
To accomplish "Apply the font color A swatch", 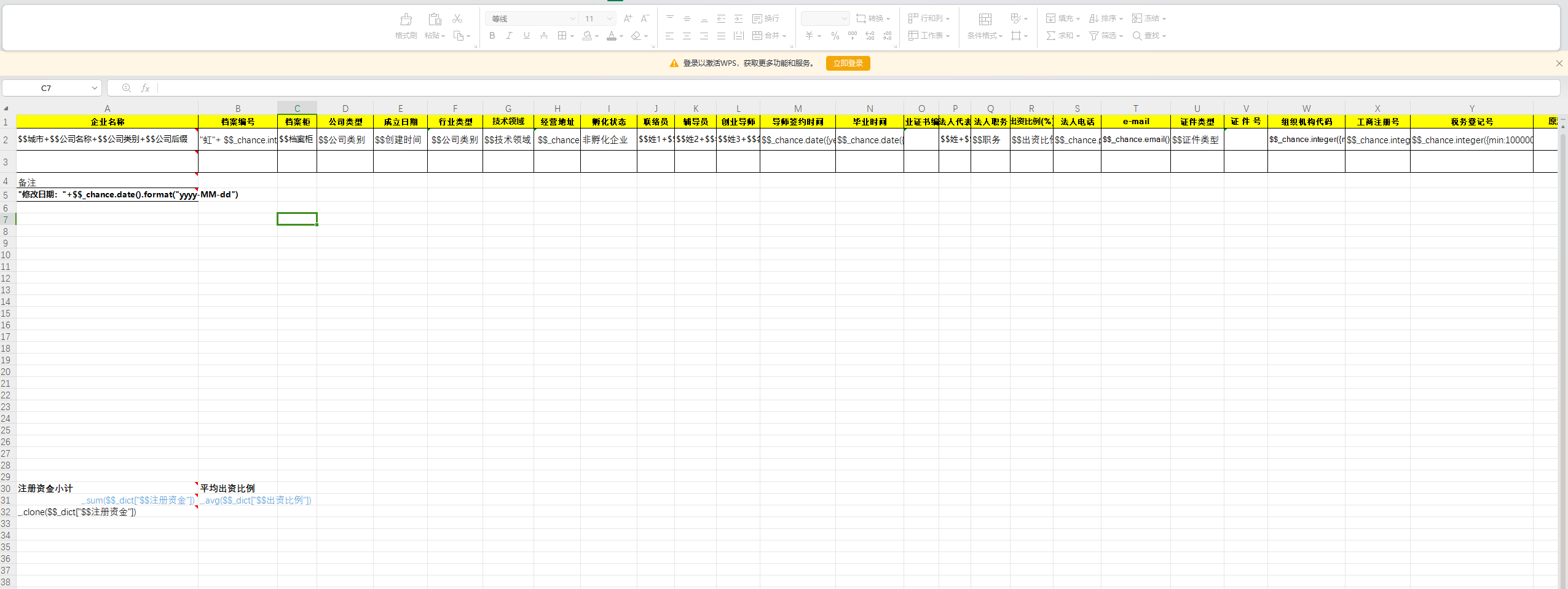I will 612,36.
